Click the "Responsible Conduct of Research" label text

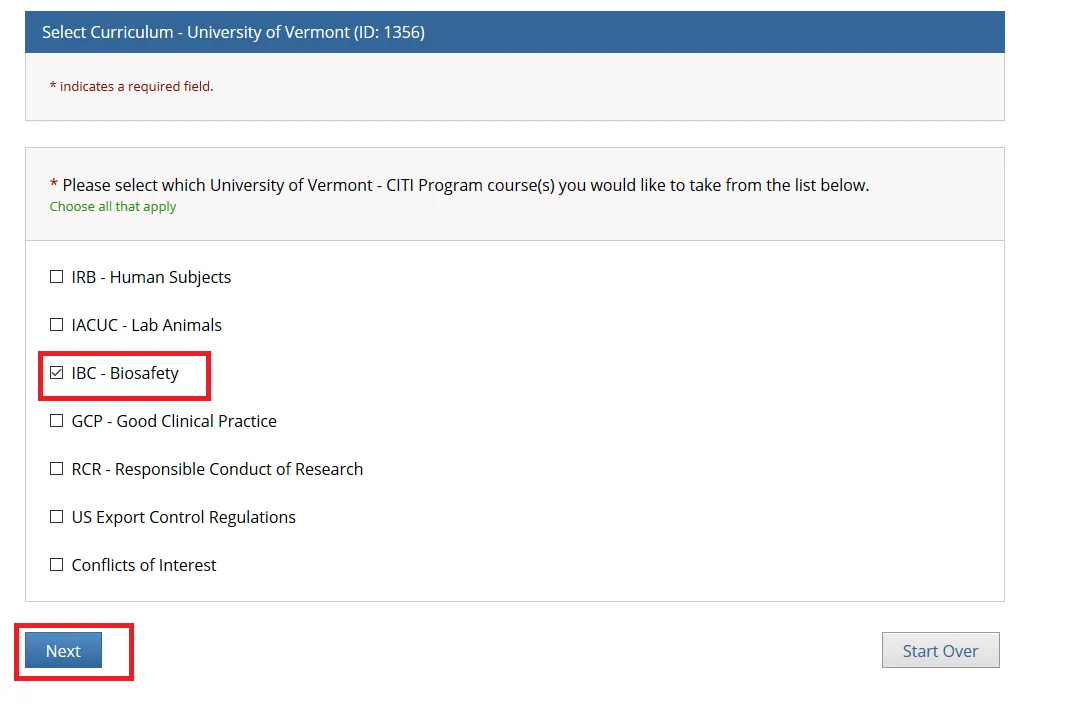[x=238, y=469]
